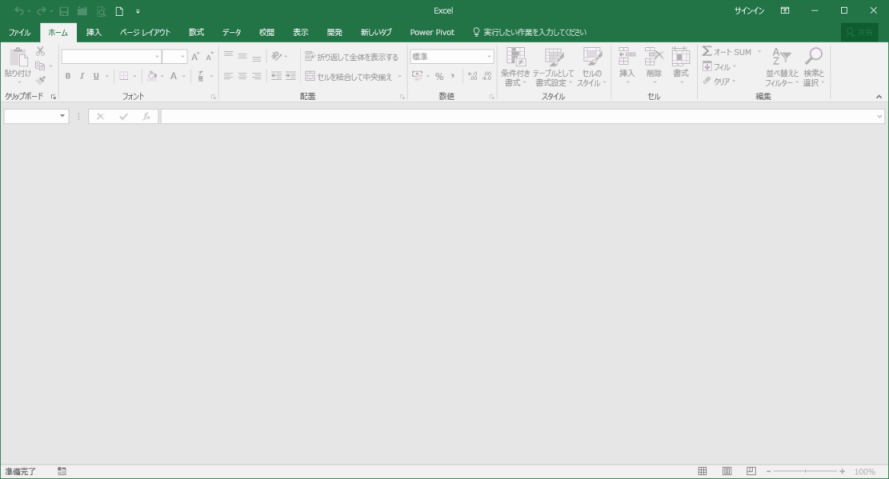Click the zoom slider in status bar

[805, 471]
